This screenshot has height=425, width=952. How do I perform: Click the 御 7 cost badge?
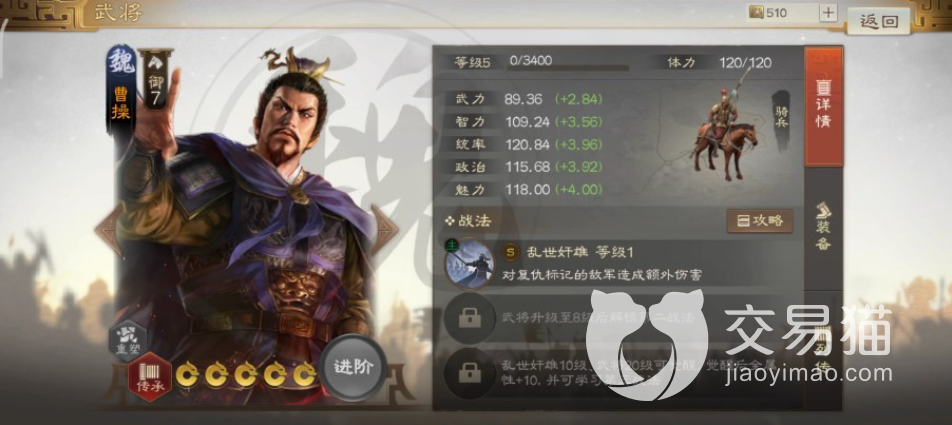click(x=155, y=81)
